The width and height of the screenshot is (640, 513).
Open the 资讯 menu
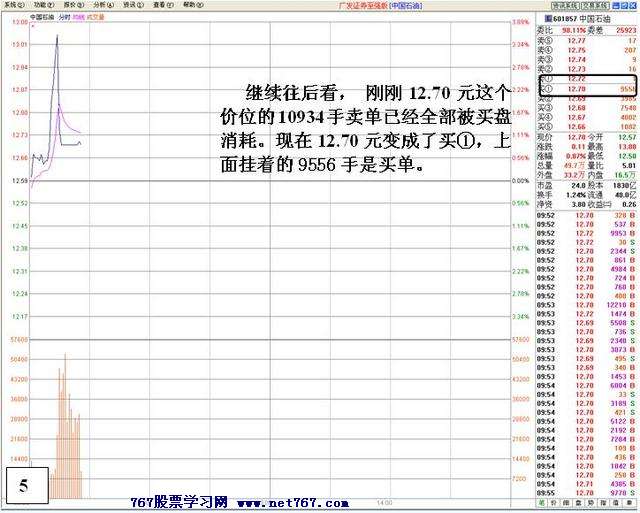coord(133,5)
